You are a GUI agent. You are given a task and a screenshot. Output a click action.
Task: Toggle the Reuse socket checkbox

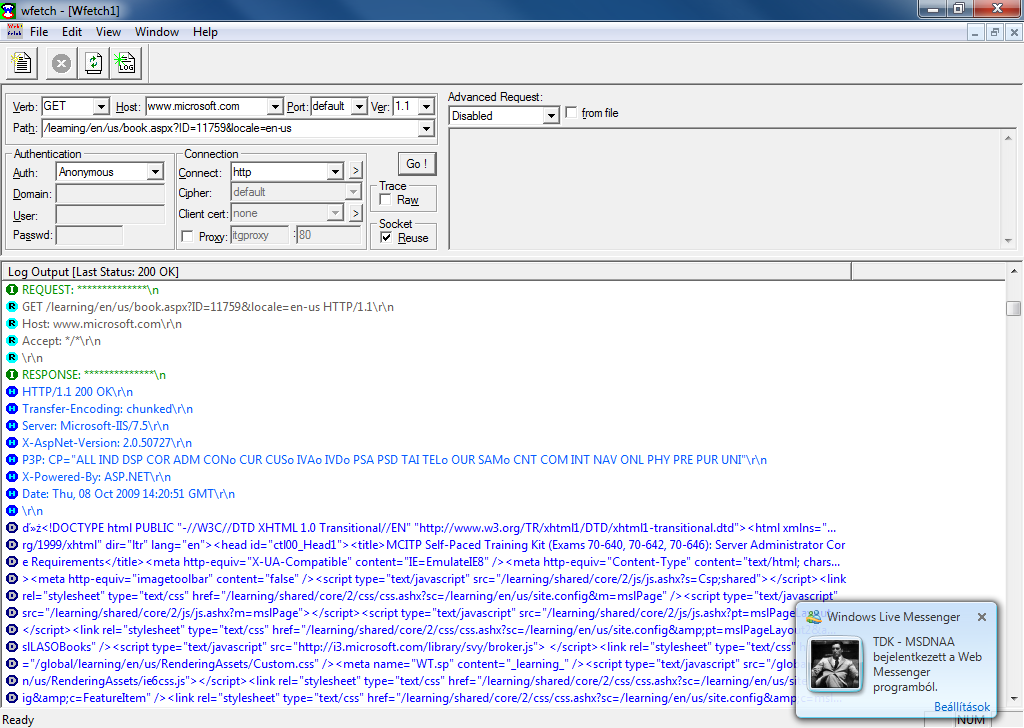(386, 237)
